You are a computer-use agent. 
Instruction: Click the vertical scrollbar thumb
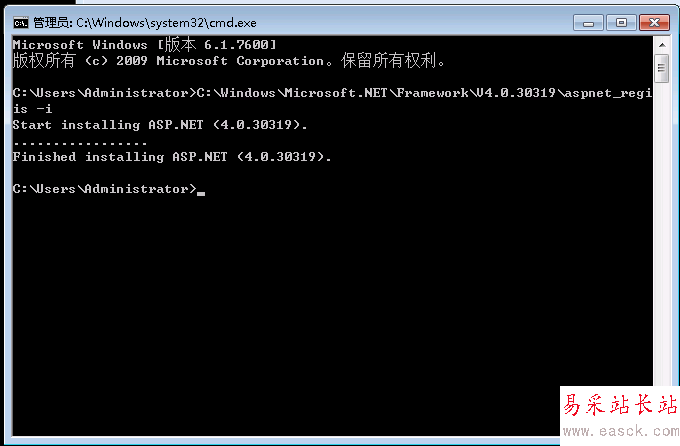pyautogui.click(x=661, y=67)
